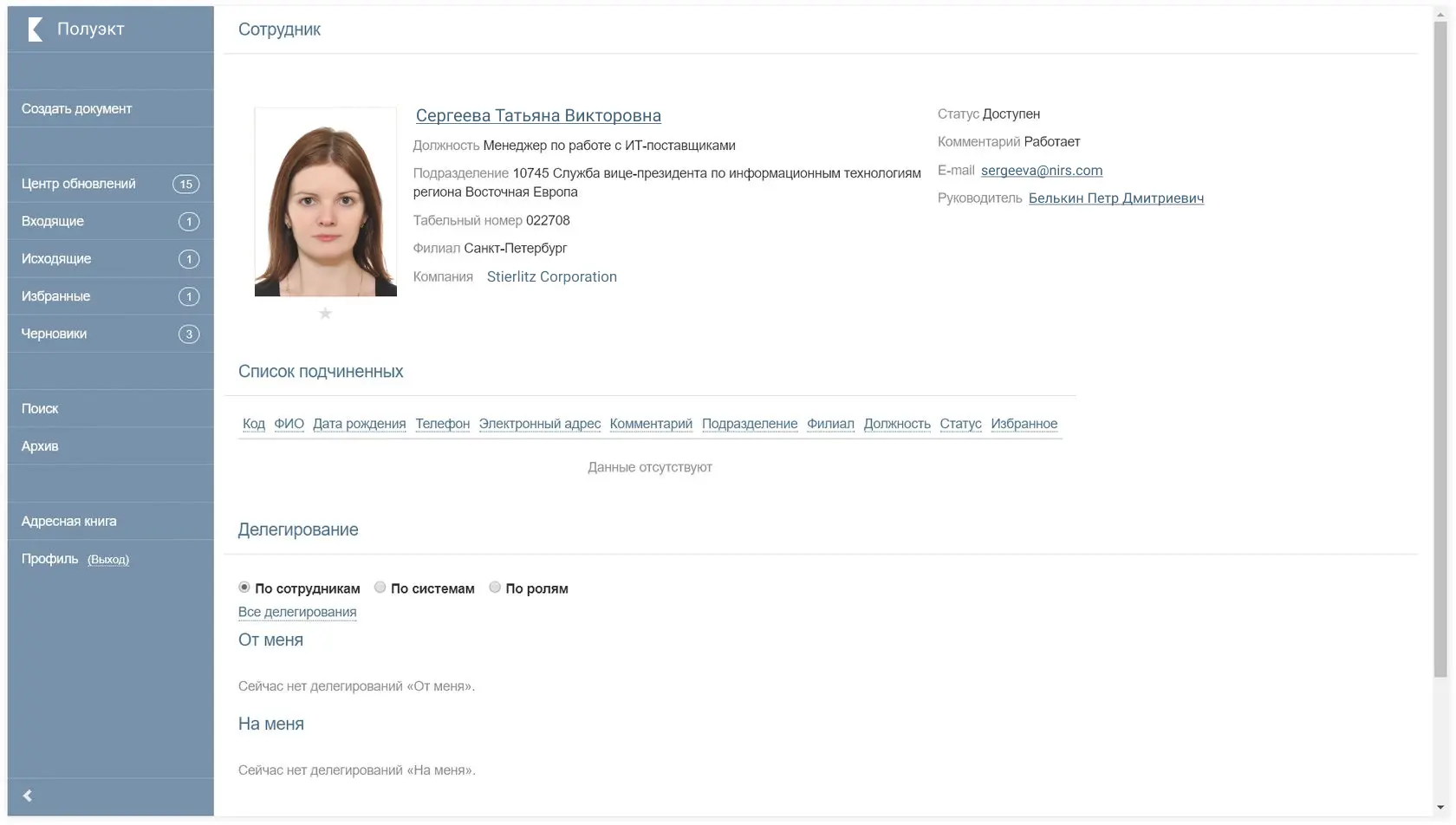Viewport: 1456px width, 825px height.
Task: Select the По системам radio button
Action: point(380,588)
